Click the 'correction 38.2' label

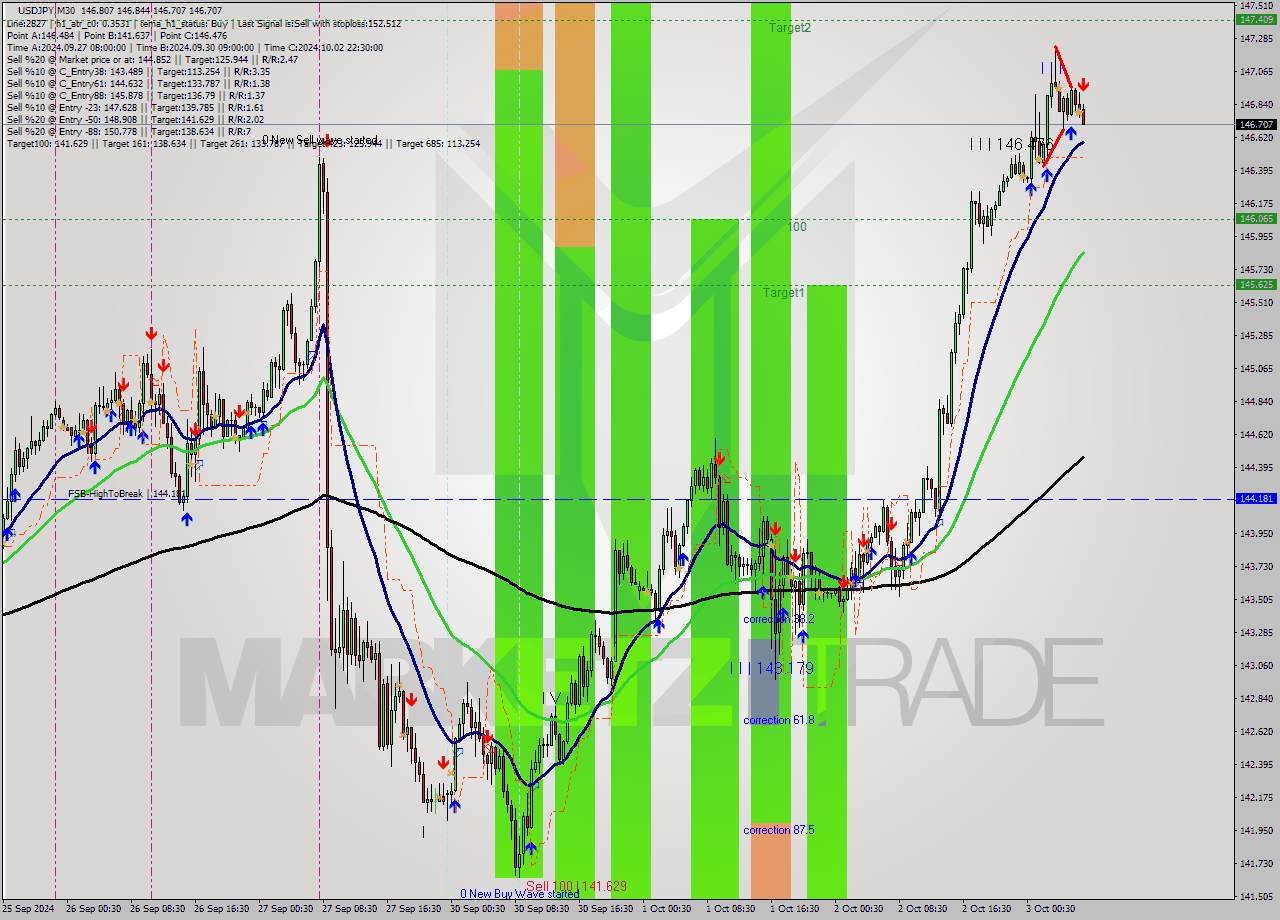[x=779, y=619]
